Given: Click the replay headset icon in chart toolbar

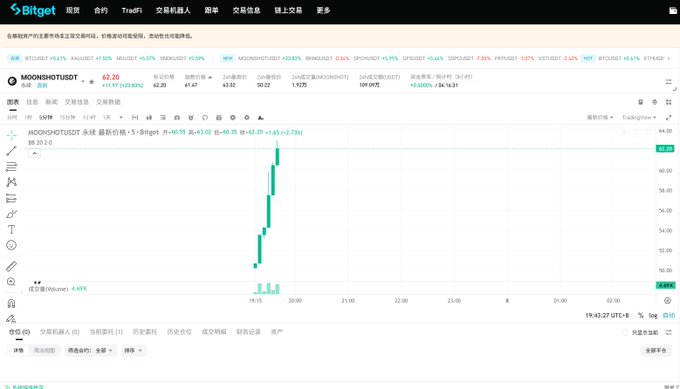Looking at the screenshot, I should click(x=205, y=118).
